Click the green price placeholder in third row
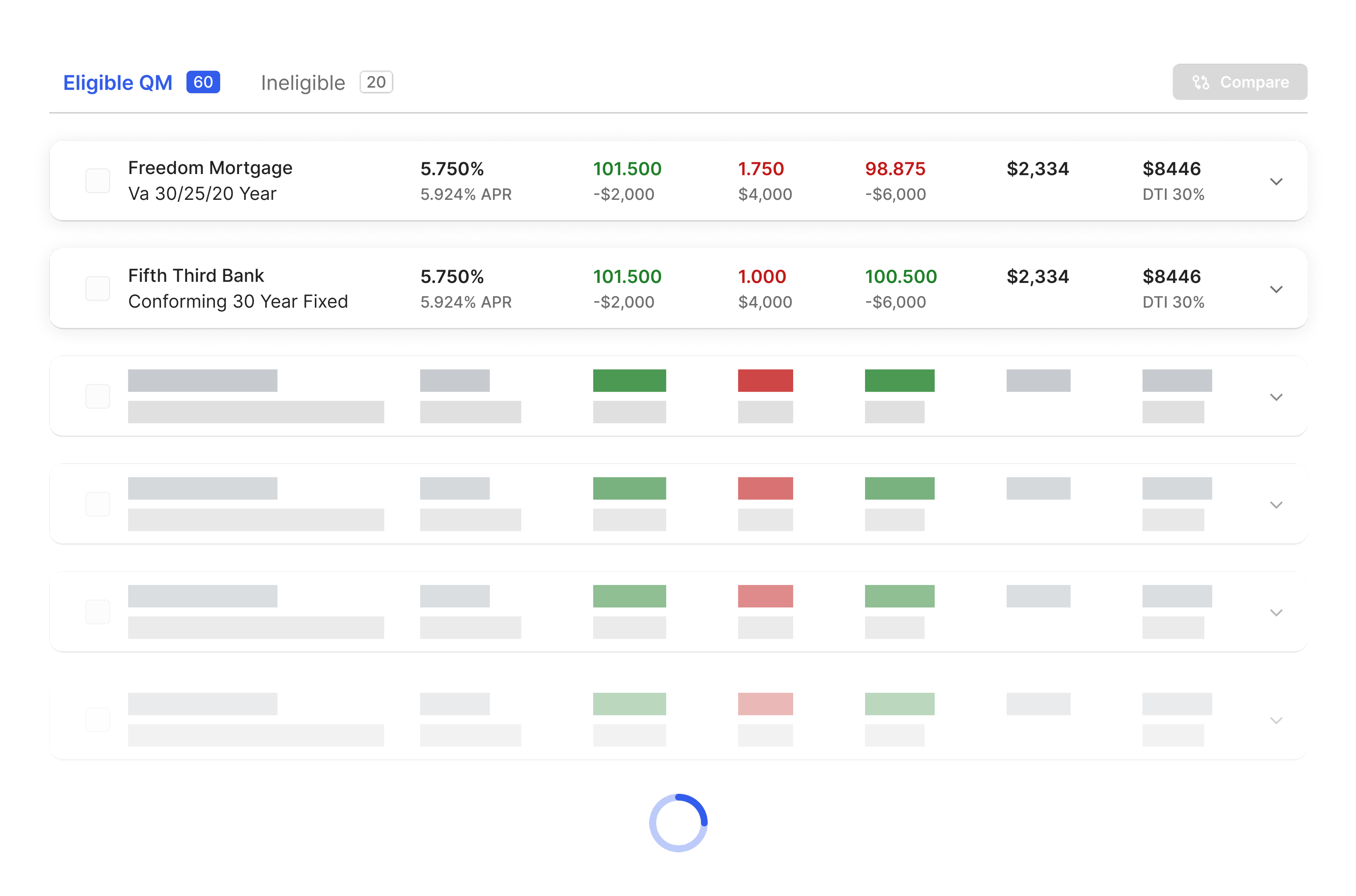 629,381
